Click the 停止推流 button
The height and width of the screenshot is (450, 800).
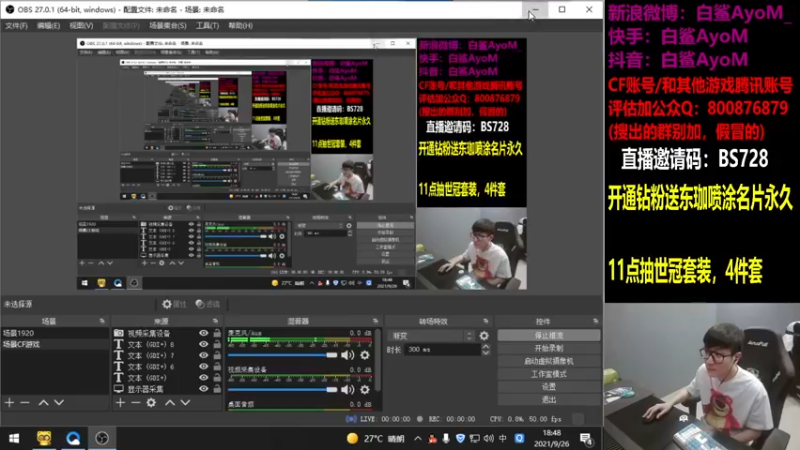[x=548, y=335]
